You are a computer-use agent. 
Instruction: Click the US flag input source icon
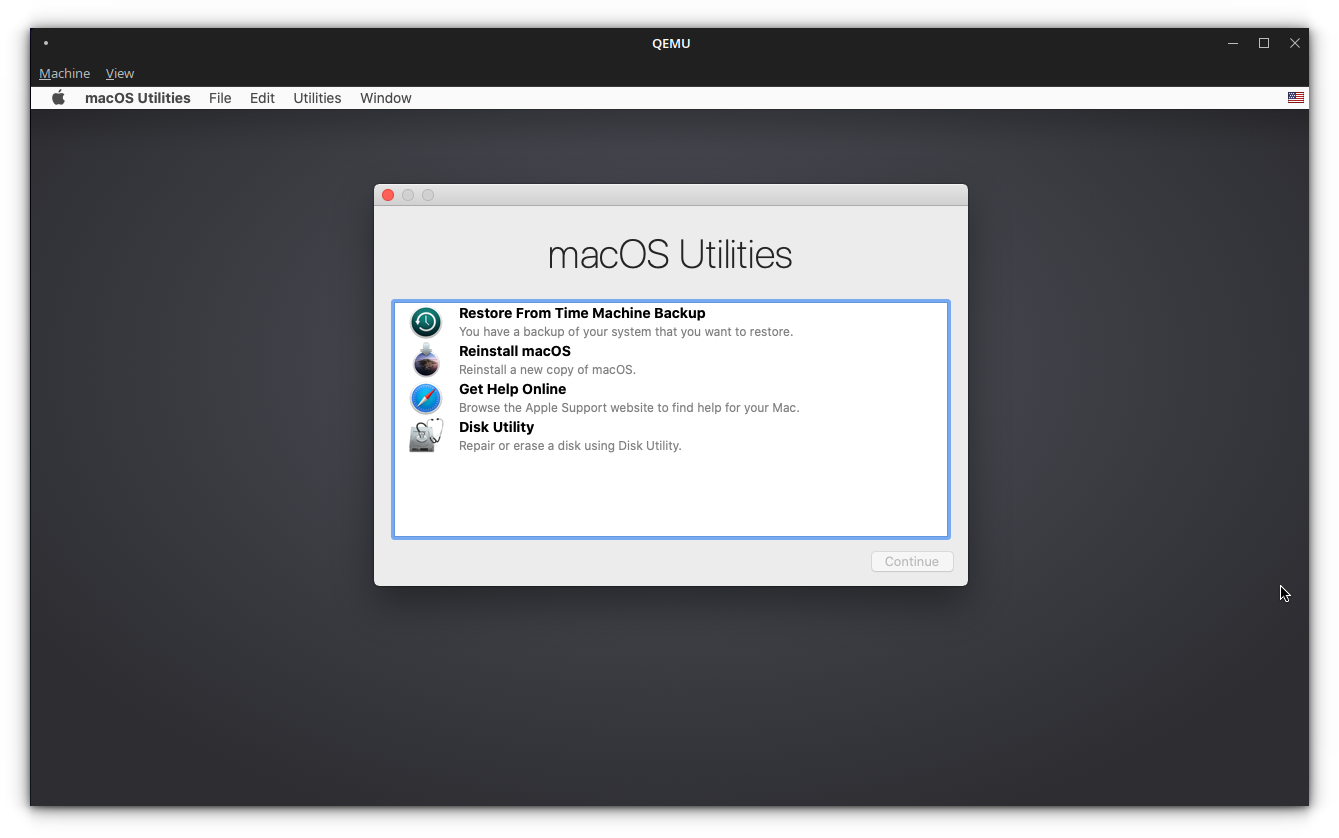(x=1296, y=97)
